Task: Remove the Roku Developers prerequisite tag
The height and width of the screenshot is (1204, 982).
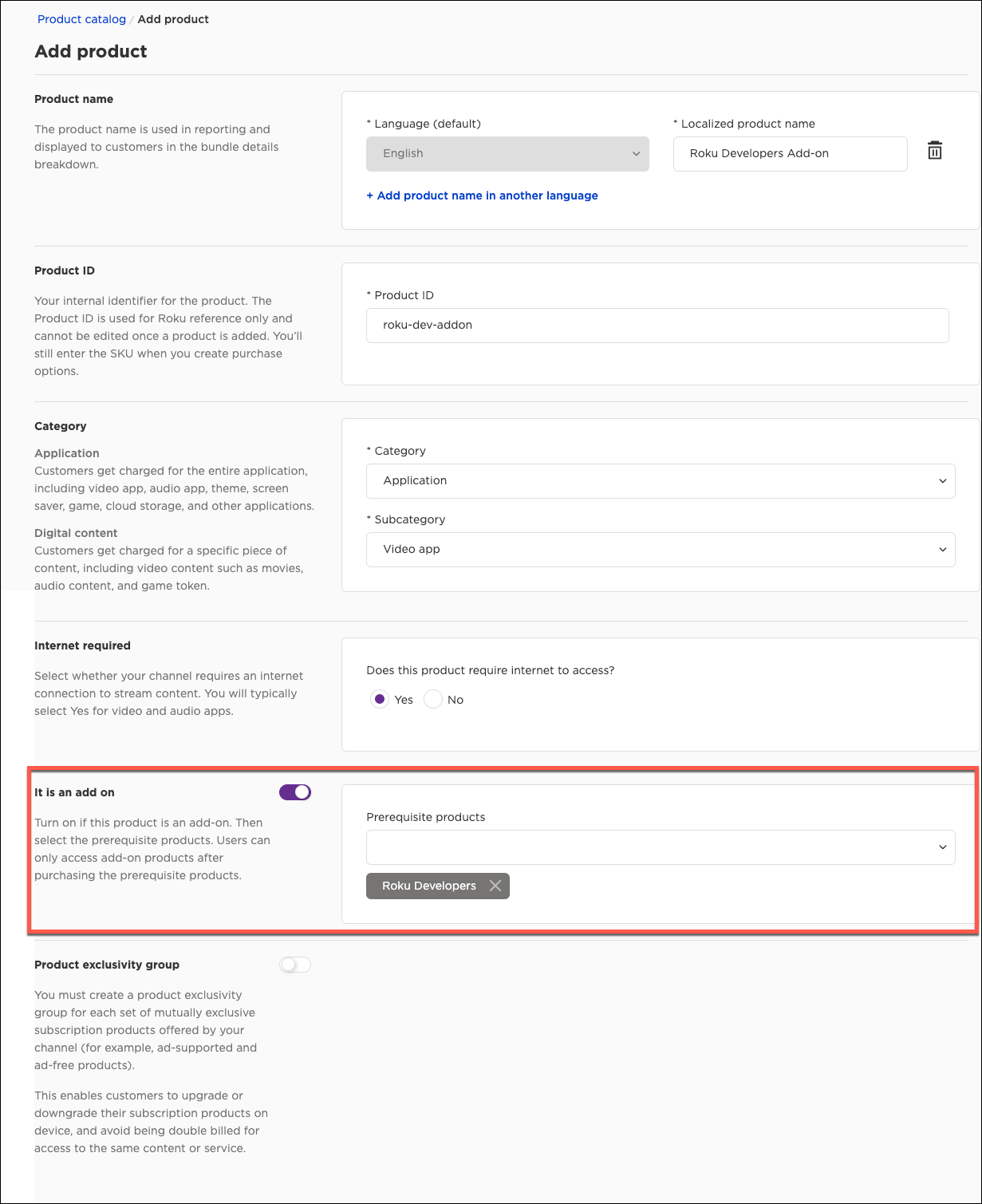Action: (x=495, y=886)
